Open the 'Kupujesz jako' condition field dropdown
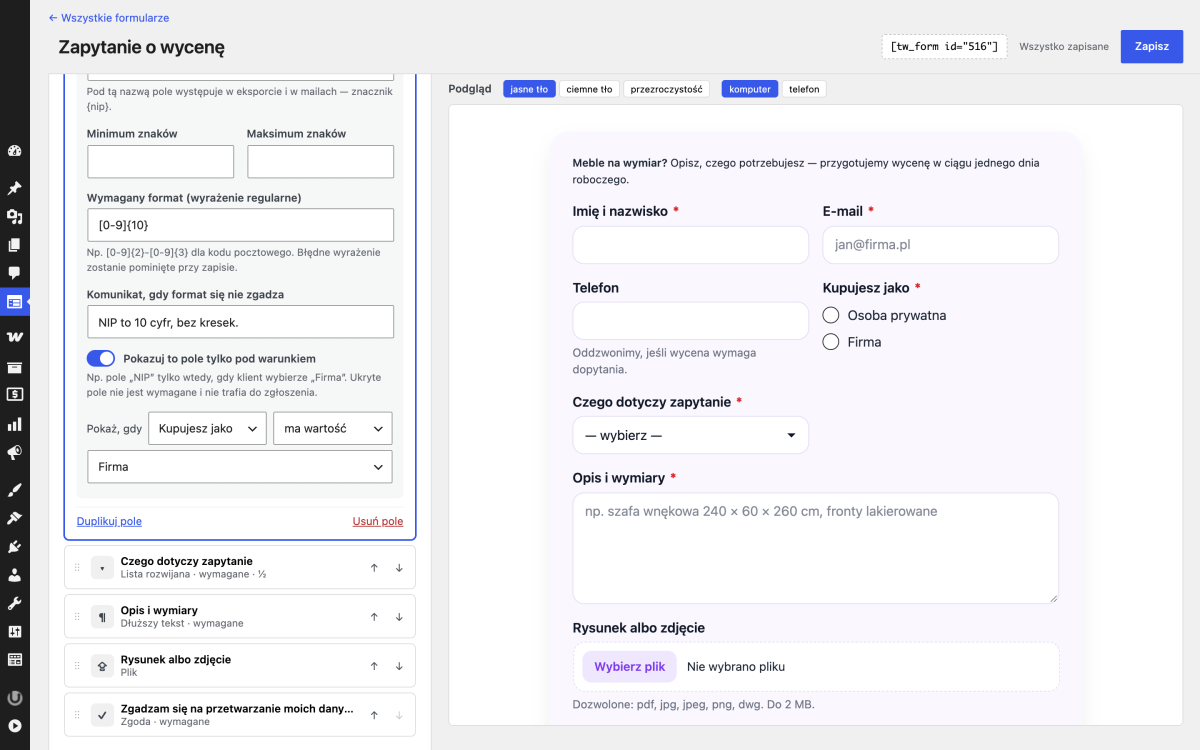1200x750 pixels. (x=207, y=428)
